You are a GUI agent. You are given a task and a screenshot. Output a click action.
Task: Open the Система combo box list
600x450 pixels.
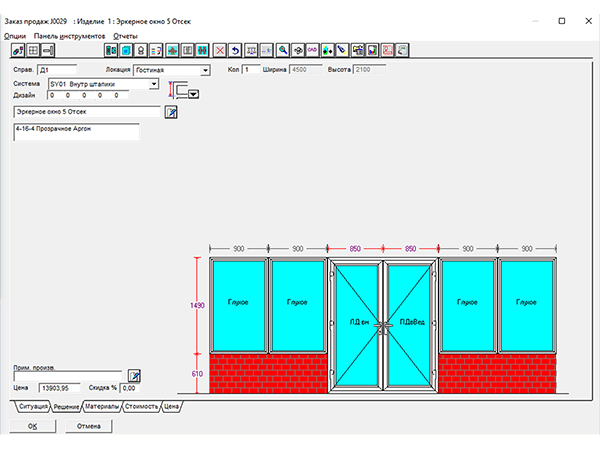tap(153, 85)
